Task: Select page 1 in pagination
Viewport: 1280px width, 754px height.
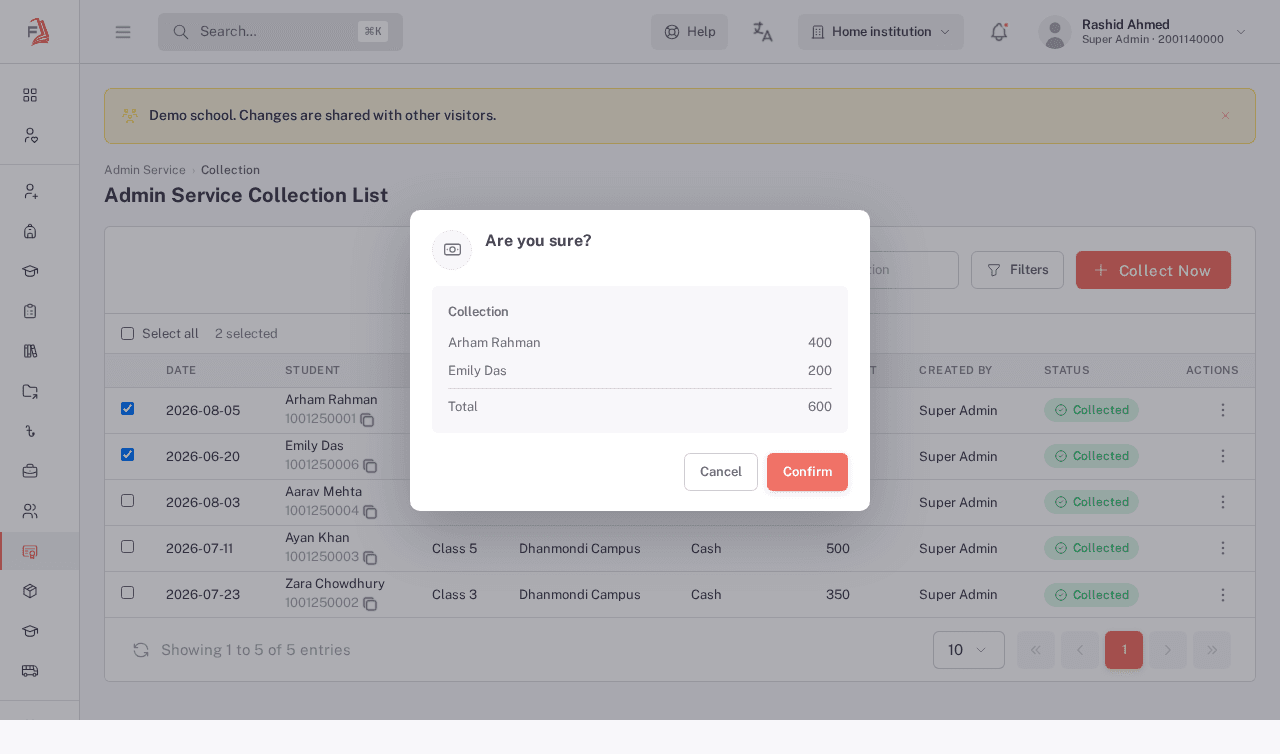Action: click(1124, 650)
